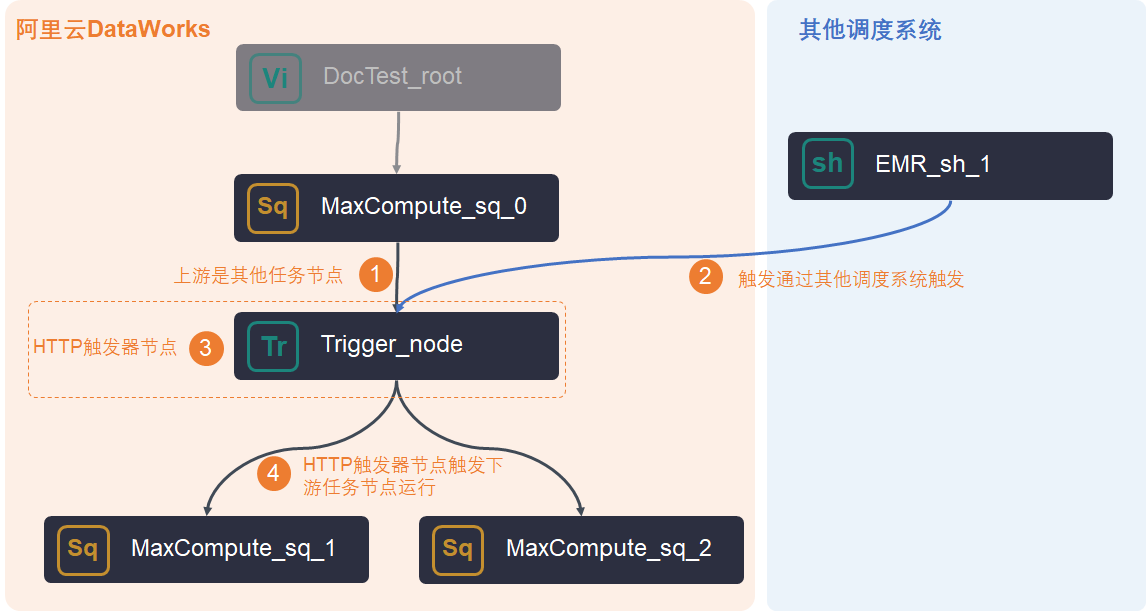This screenshot has height=611, width=1146.
Task: Select the Trigger_node label
Action: tap(392, 344)
